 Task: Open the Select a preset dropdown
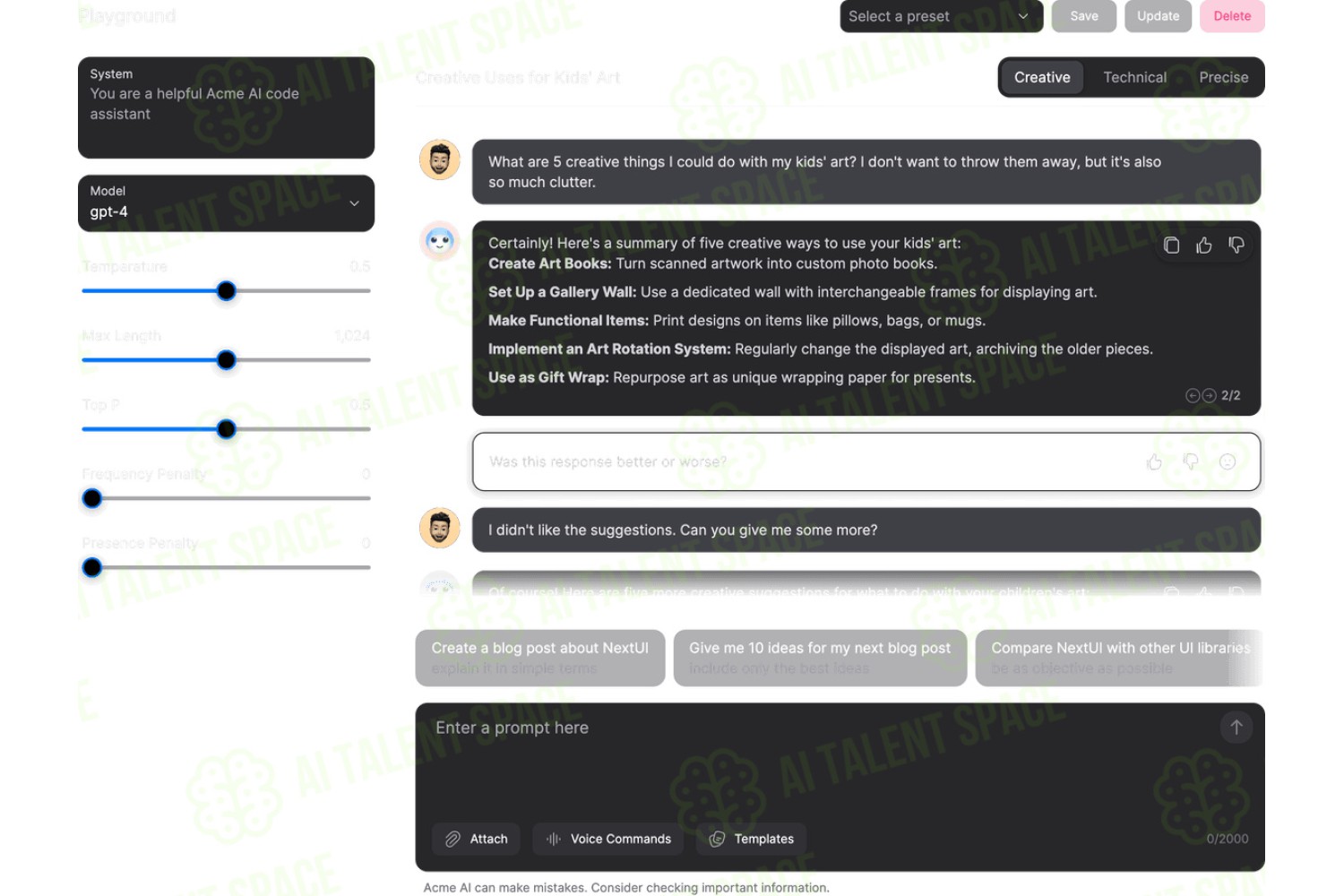tap(941, 16)
